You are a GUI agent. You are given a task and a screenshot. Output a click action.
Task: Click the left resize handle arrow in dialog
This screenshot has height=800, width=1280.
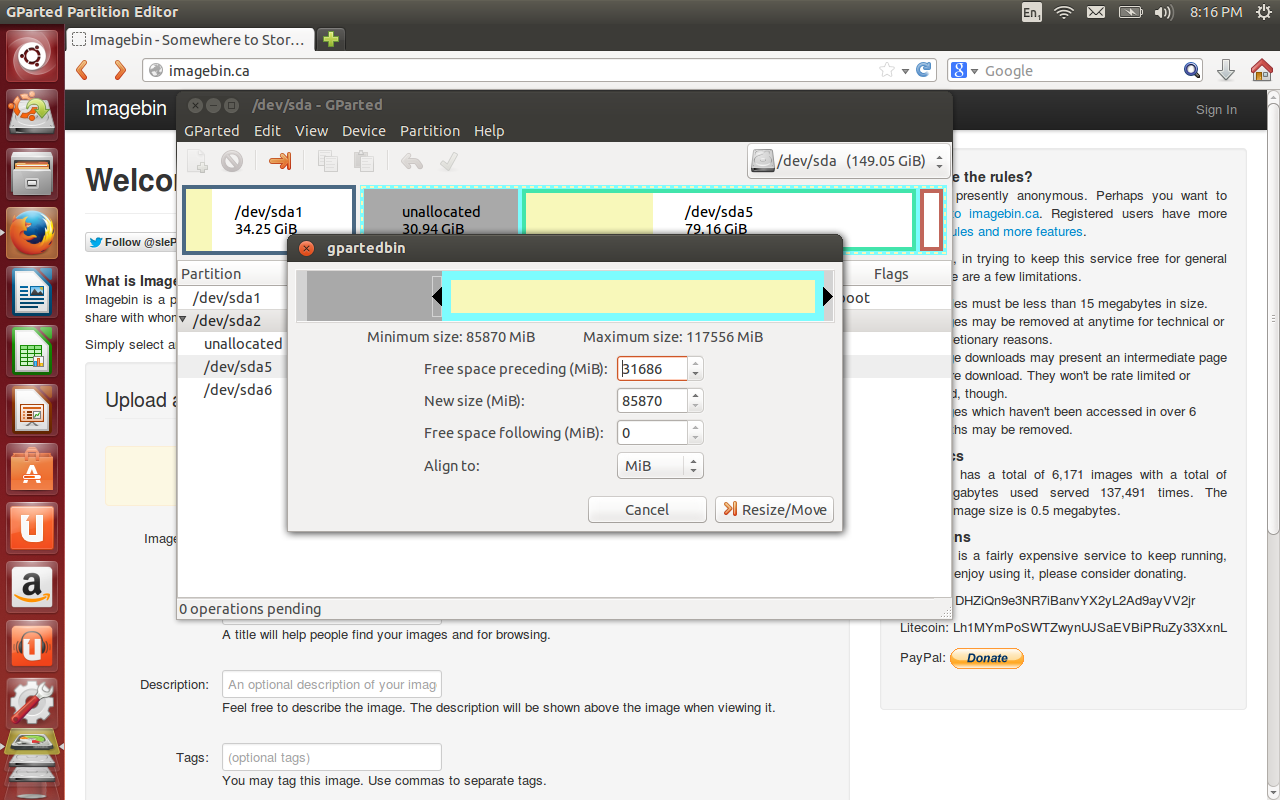(x=437, y=297)
